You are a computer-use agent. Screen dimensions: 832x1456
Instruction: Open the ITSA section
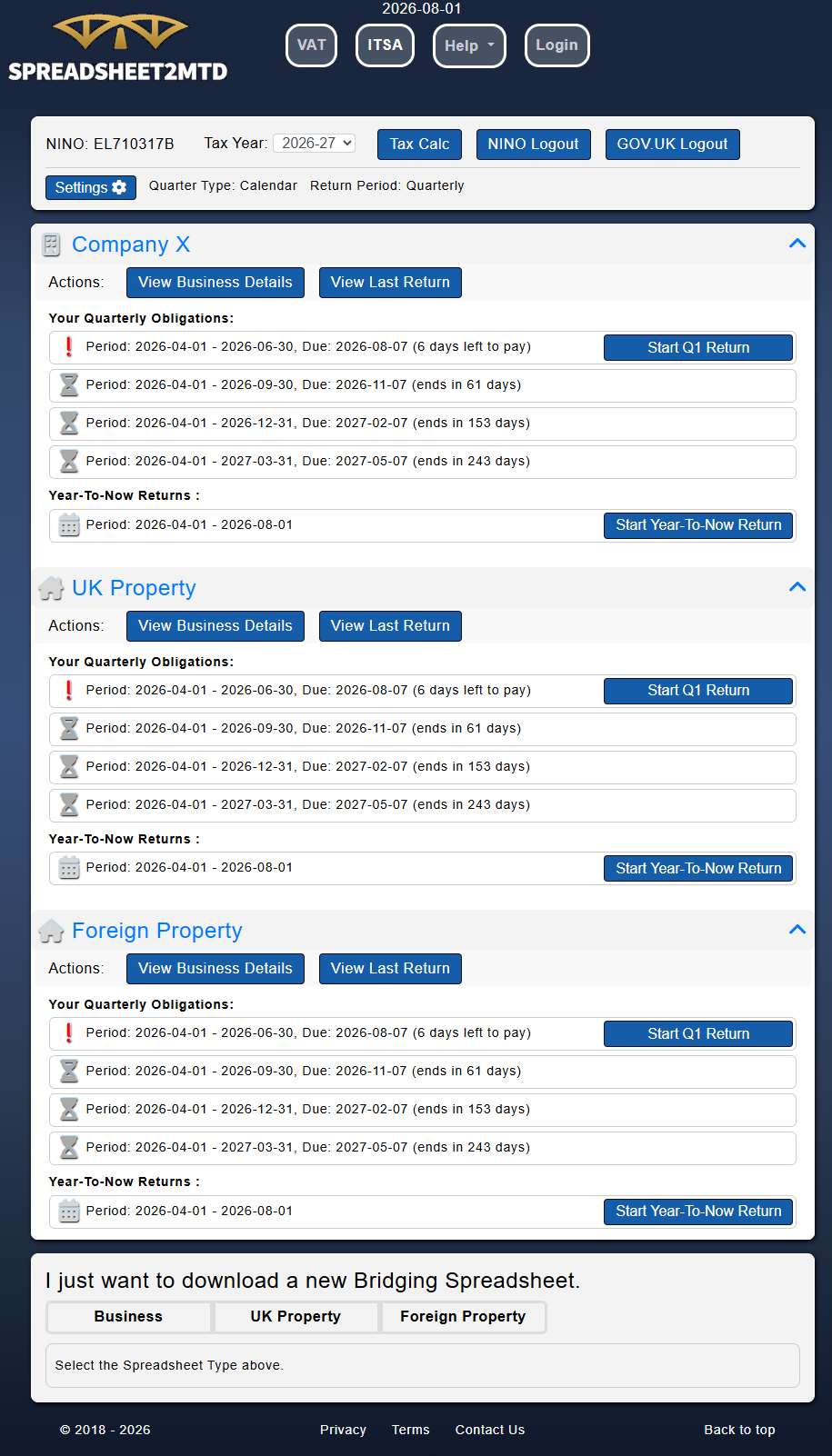(385, 45)
